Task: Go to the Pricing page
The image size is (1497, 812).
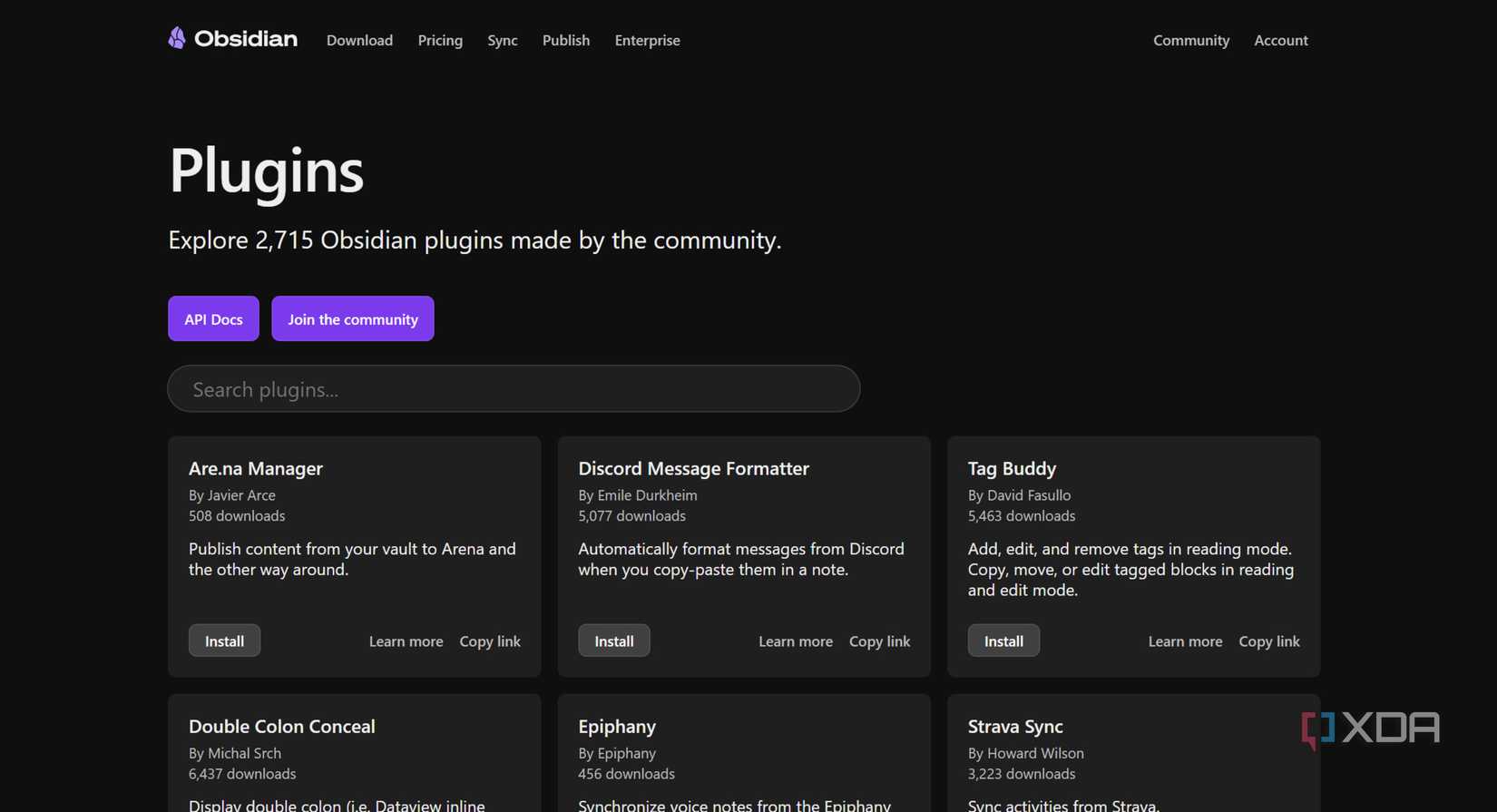Action: [x=440, y=40]
